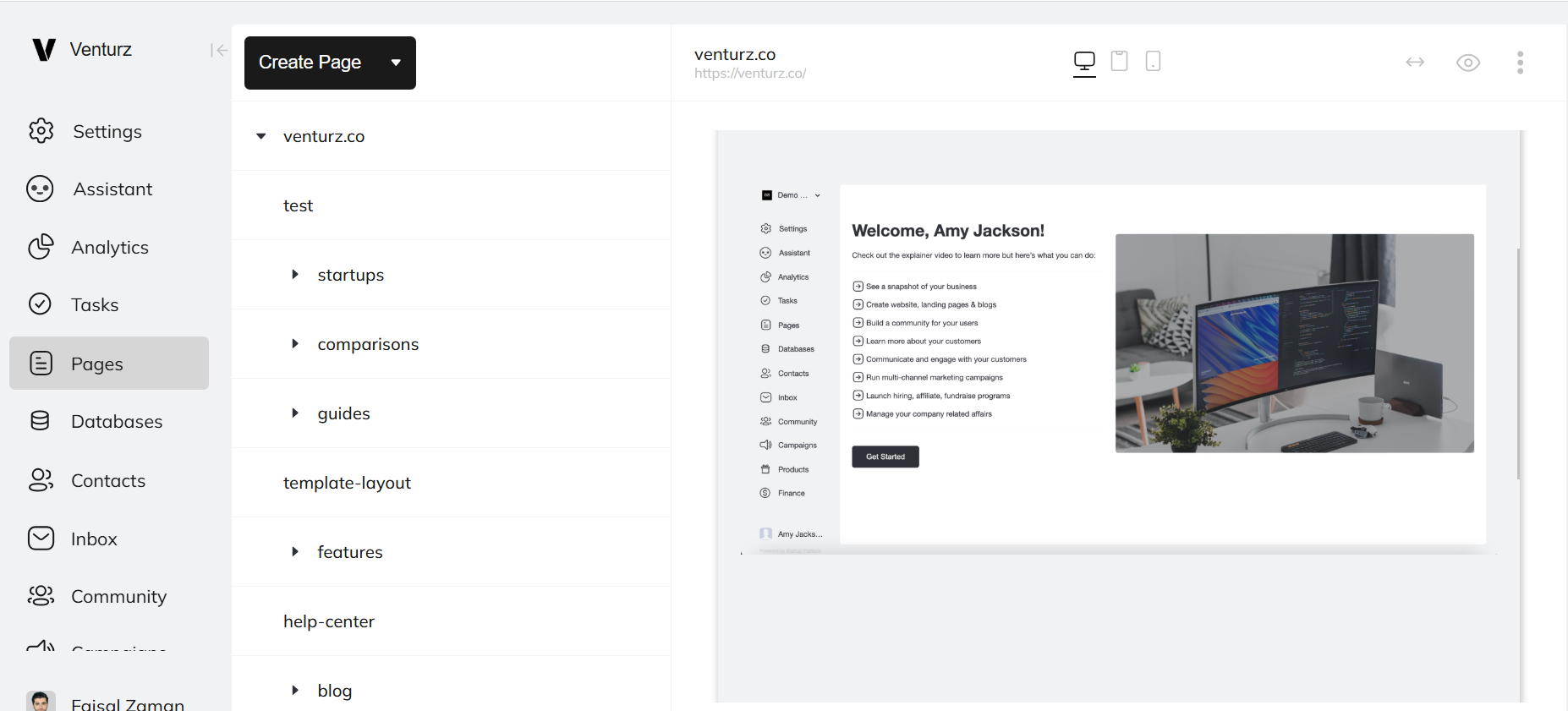Image resolution: width=1568 pixels, height=711 pixels.
Task: Expand the startups folder
Action: coord(295,275)
